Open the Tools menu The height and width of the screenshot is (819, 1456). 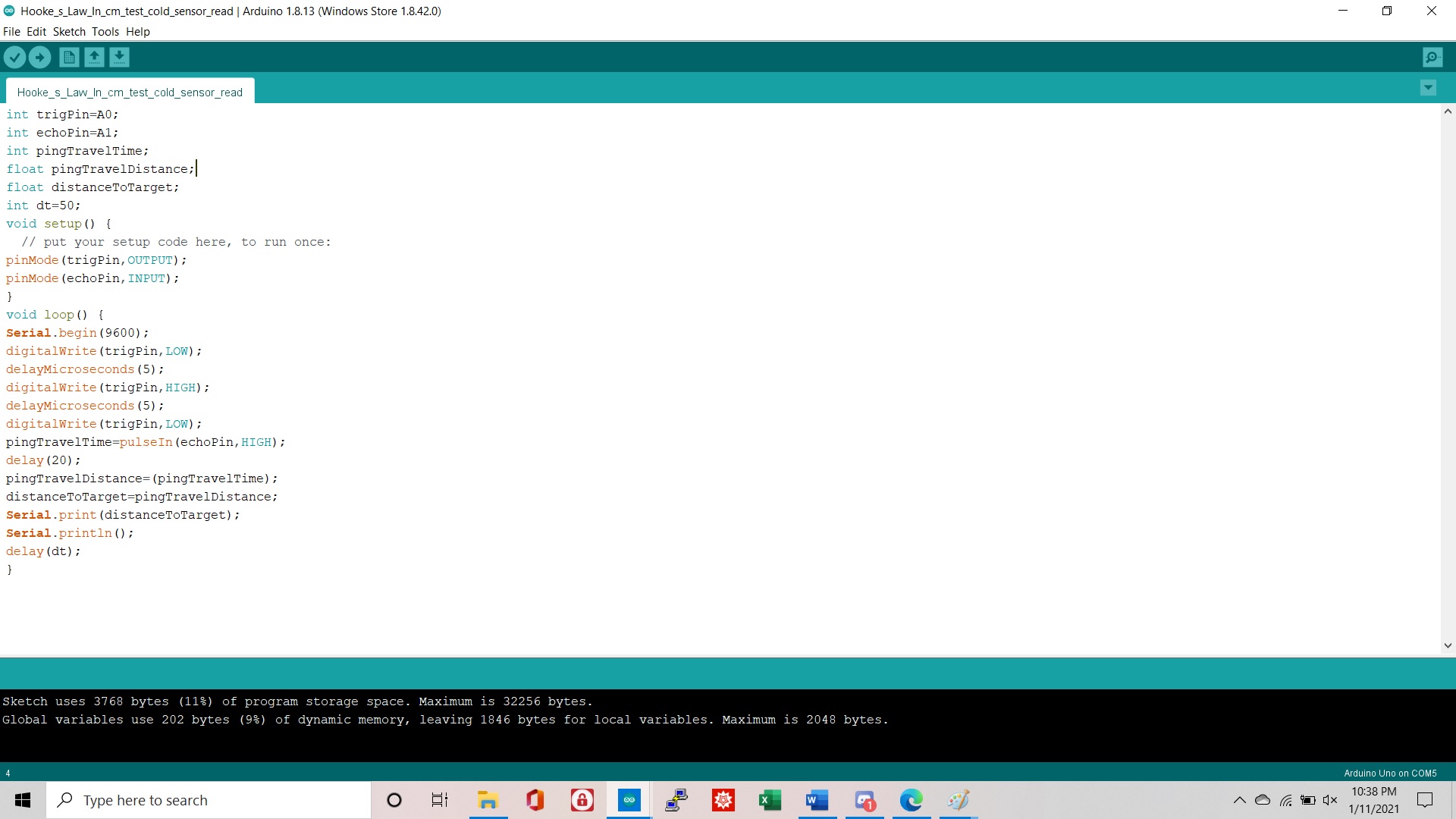click(x=105, y=32)
